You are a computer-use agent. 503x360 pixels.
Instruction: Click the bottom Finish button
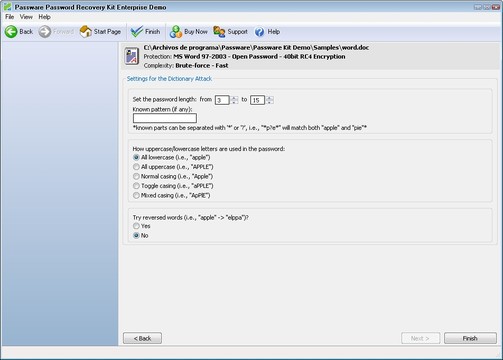pos(470,338)
